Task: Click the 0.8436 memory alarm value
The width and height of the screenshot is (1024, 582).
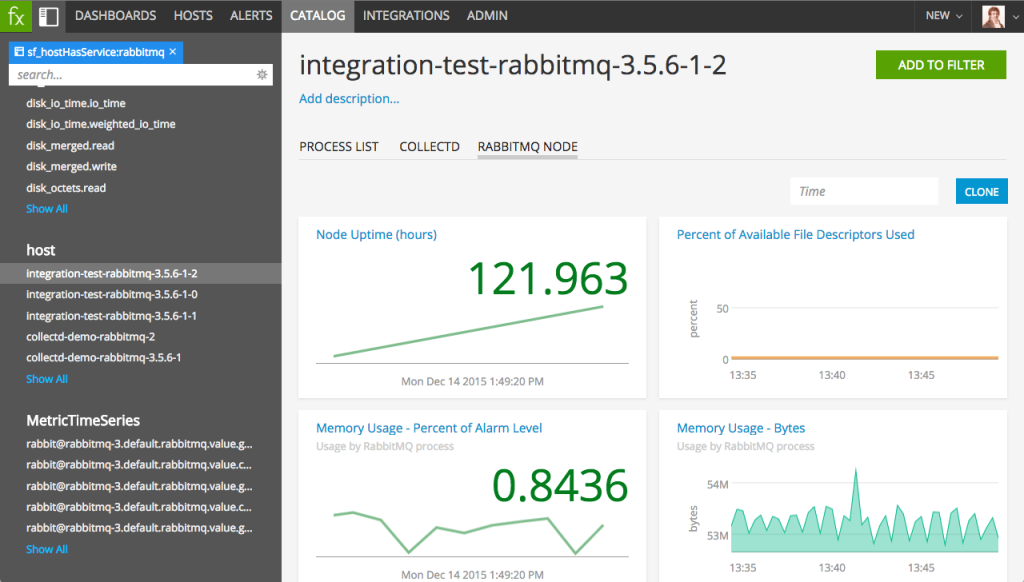Action: pos(560,486)
